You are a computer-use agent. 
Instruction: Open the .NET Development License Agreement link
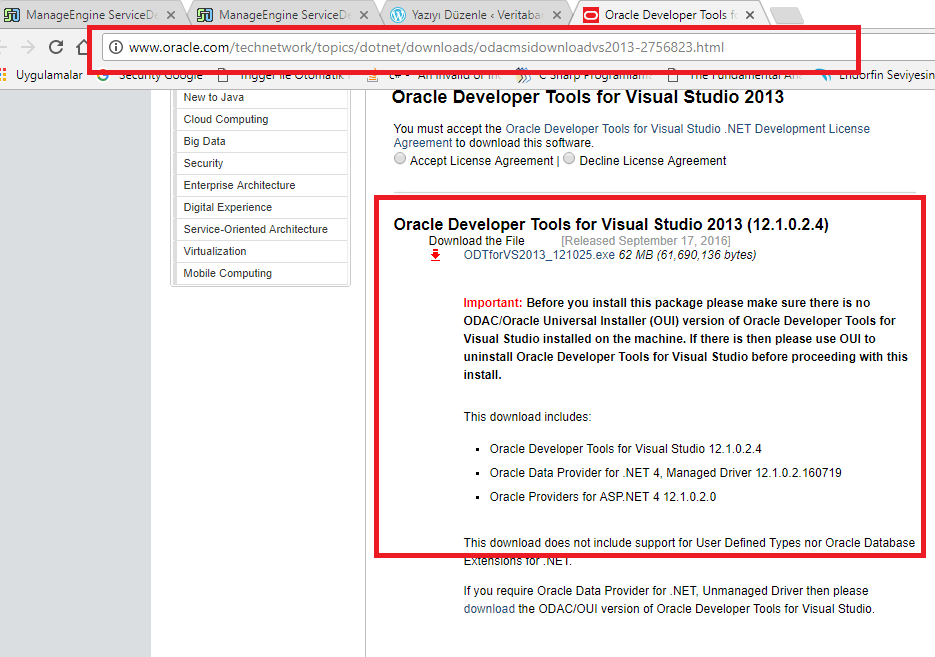point(690,128)
